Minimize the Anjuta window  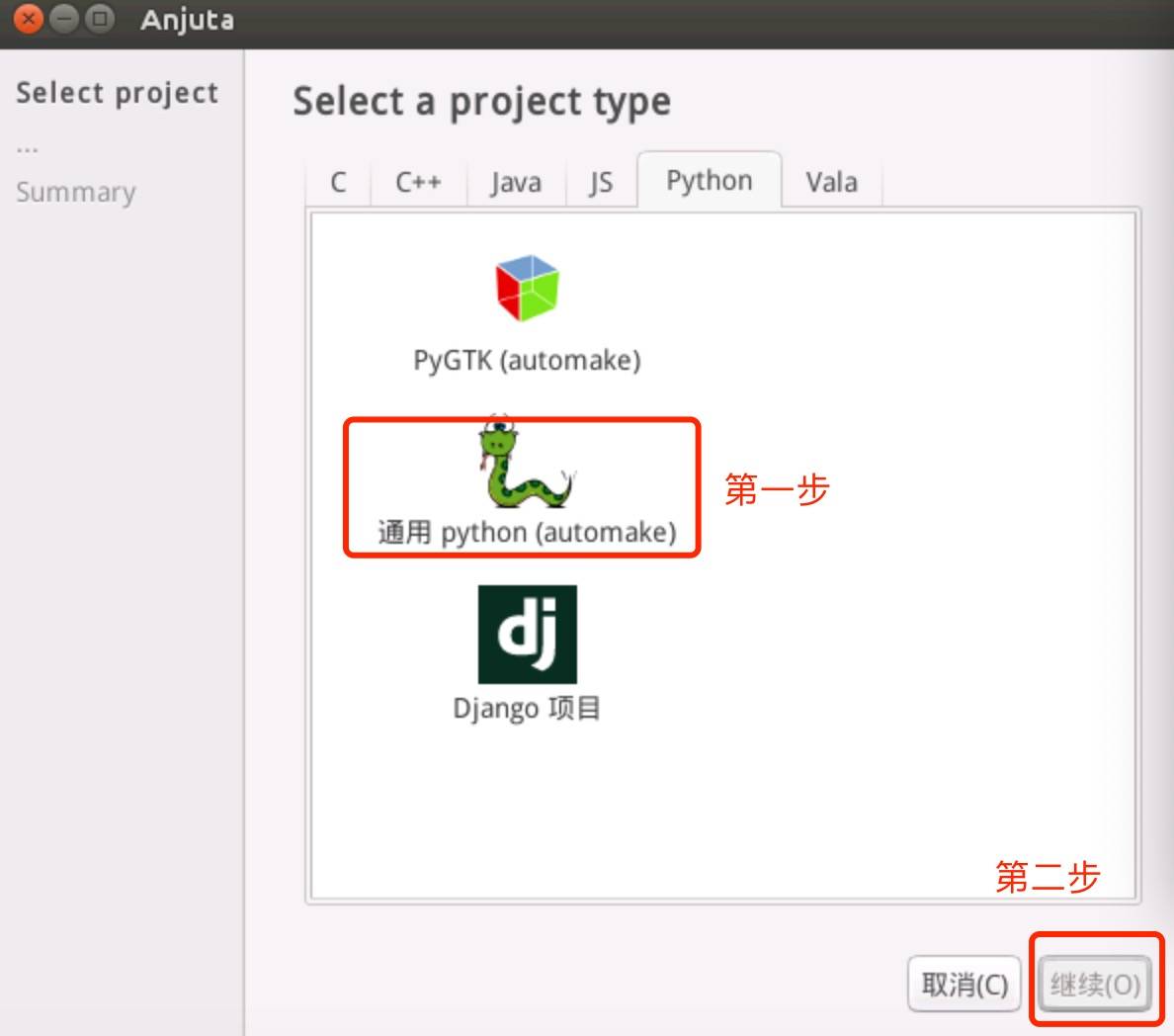pos(64,18)
